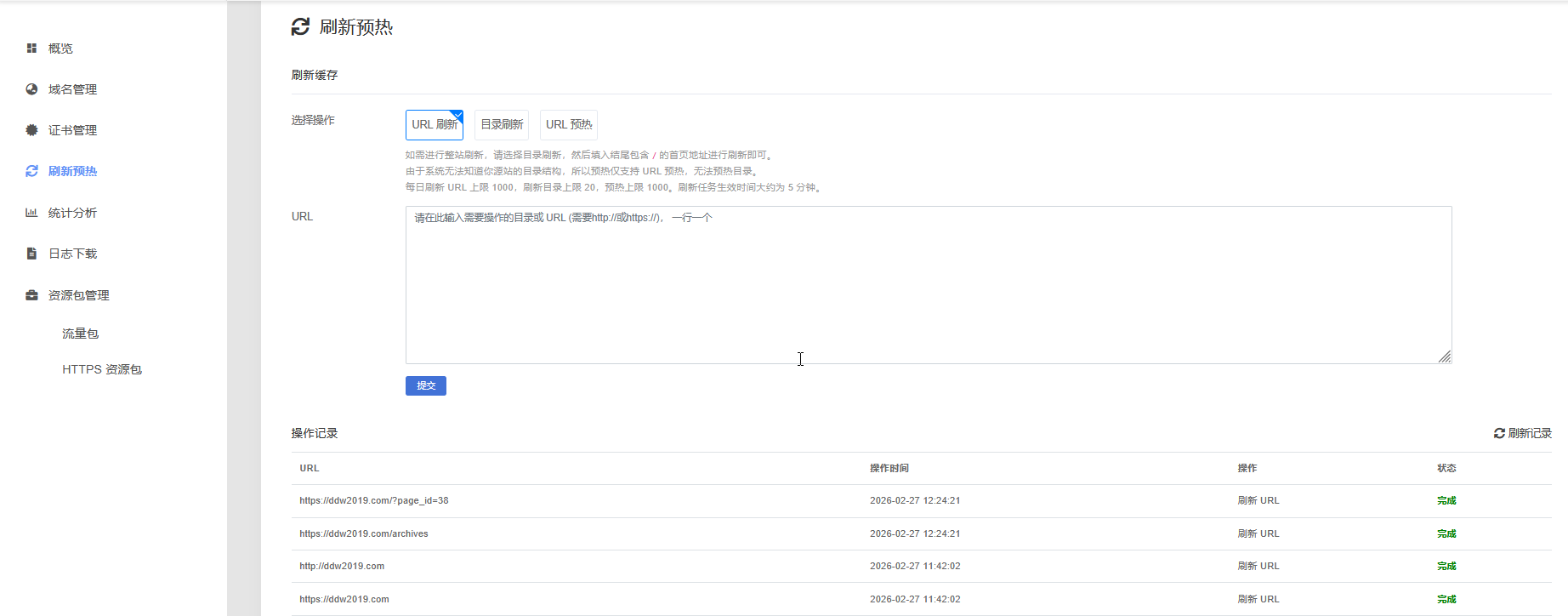
Task: Click the 刷新记录 link
Action: point(1530,433)
